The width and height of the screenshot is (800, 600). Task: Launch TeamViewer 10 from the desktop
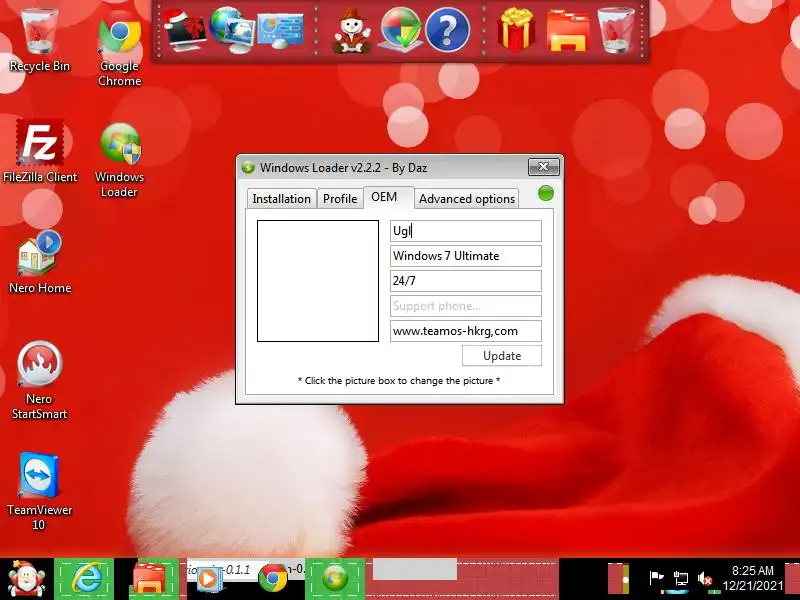click(39, 492)
